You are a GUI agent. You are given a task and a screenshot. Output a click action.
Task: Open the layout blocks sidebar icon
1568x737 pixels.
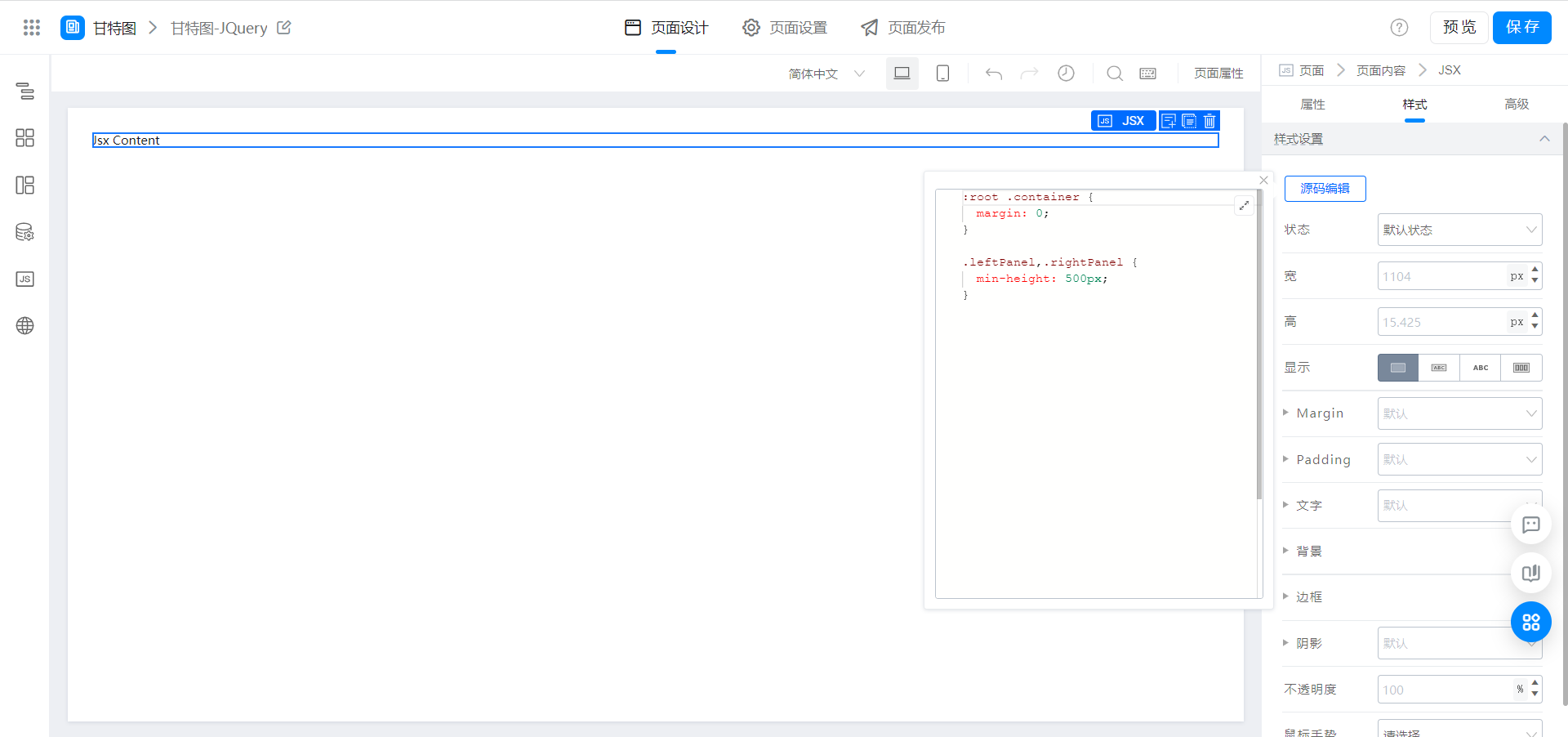25,185
